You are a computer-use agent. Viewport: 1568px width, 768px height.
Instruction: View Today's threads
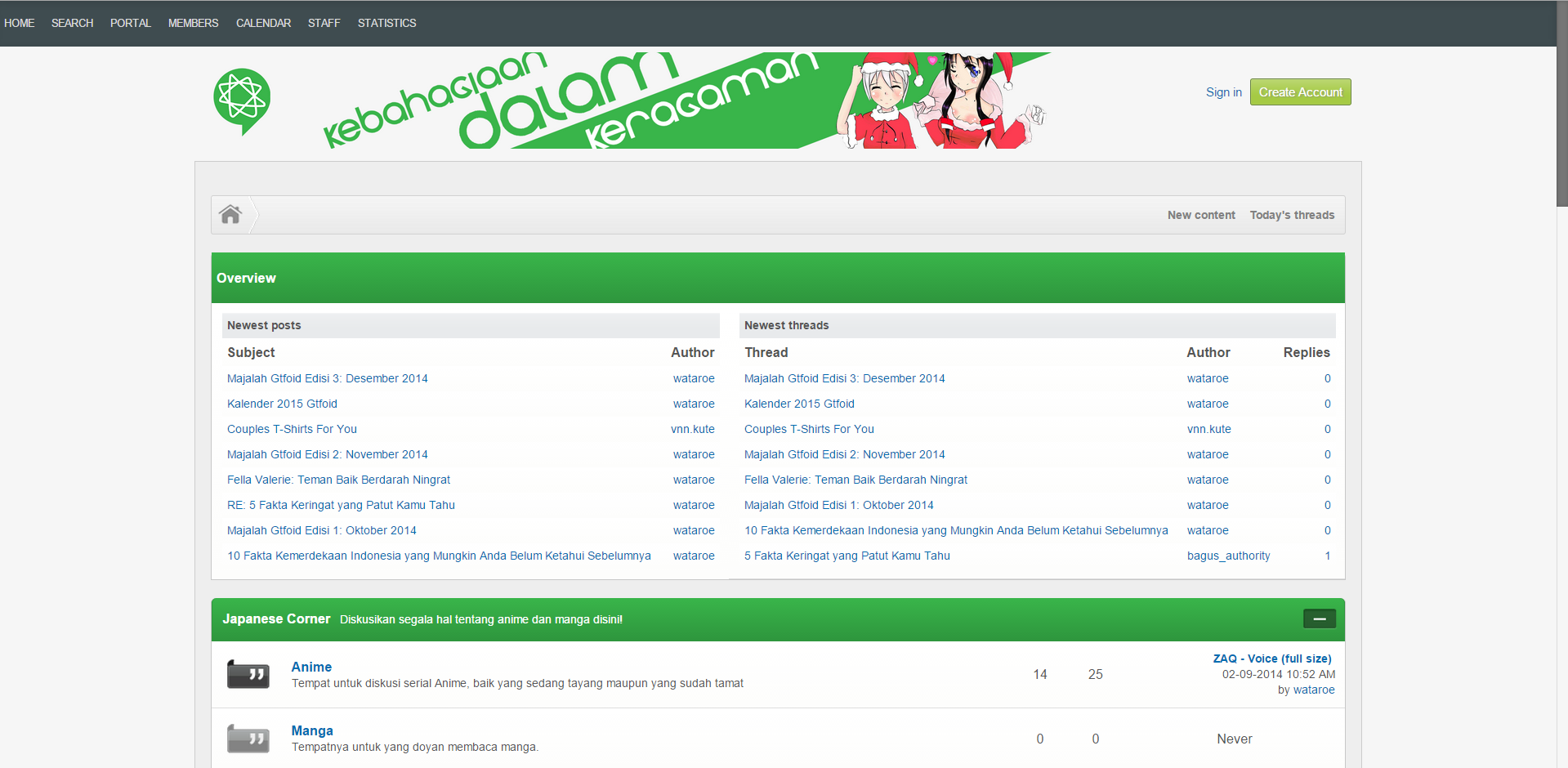pyautogui.click(x=1292, y=215)
